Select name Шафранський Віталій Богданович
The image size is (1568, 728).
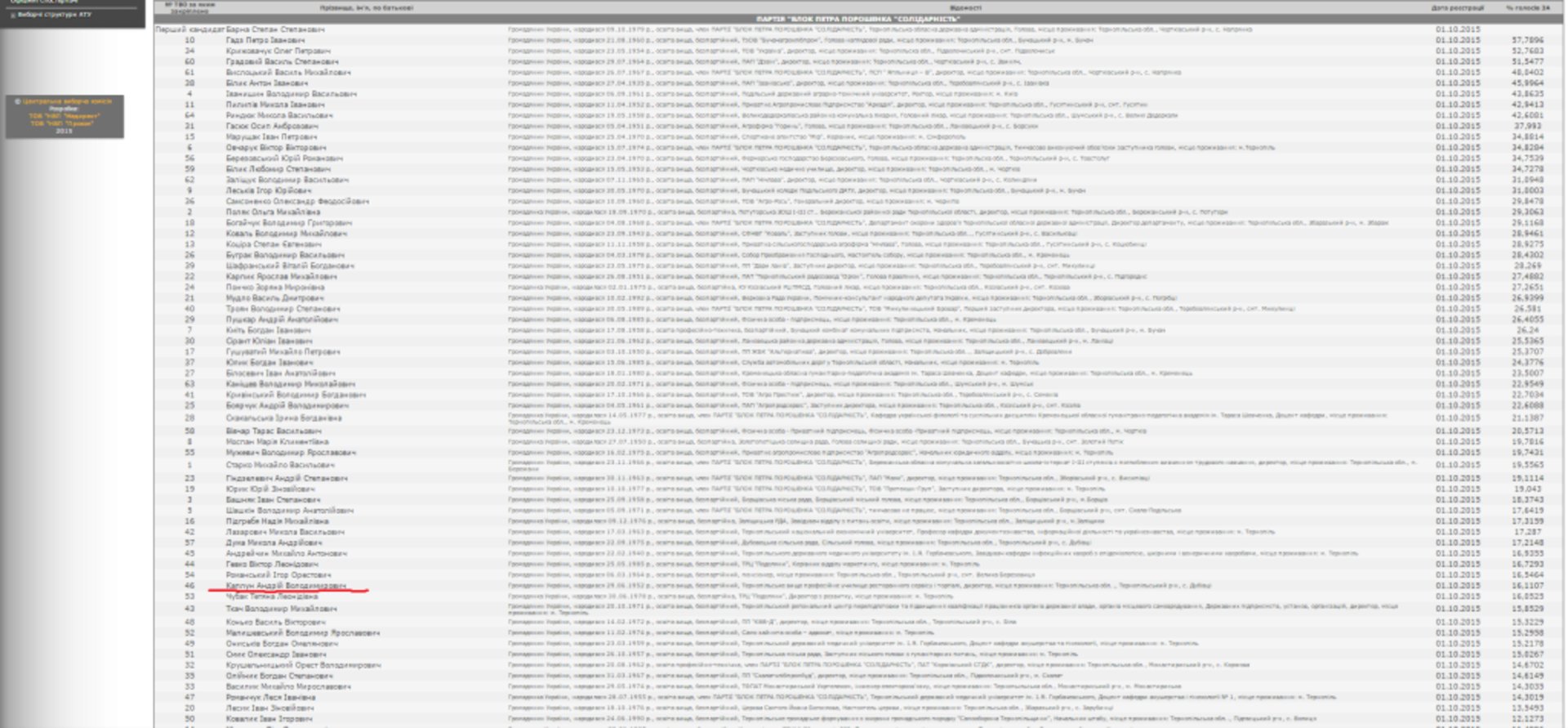[x=290, y=266]
